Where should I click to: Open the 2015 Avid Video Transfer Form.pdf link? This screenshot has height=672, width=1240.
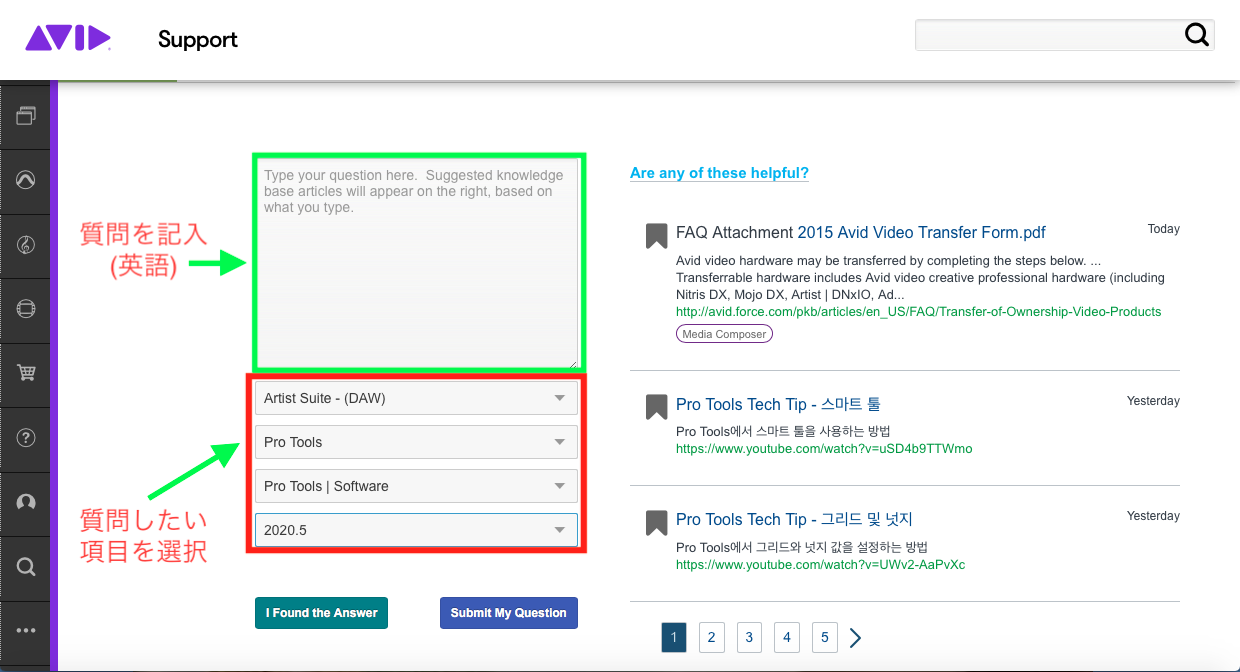tap(921, 233)
